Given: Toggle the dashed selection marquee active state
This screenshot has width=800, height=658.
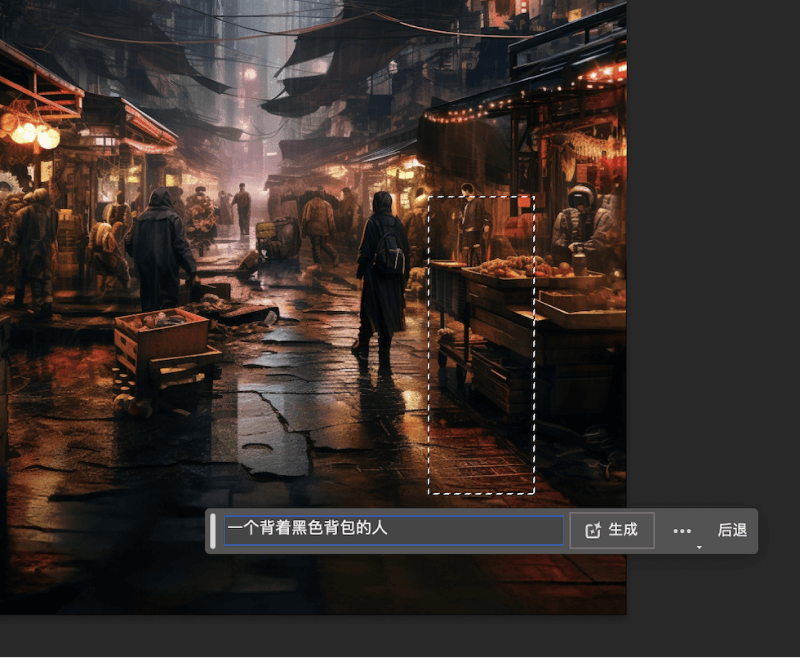Looking at the screenshot, I should pyautogui.click(x=483, y=345).
